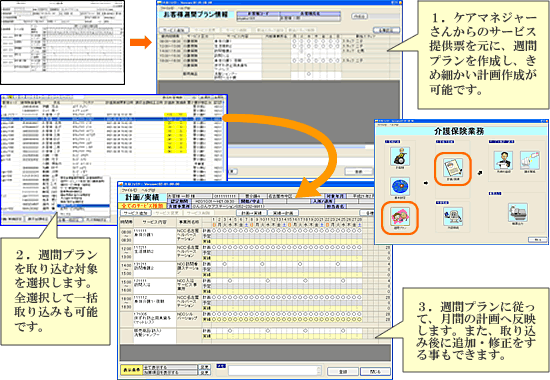Click the 計画→実績 copy button

(251, 213)
